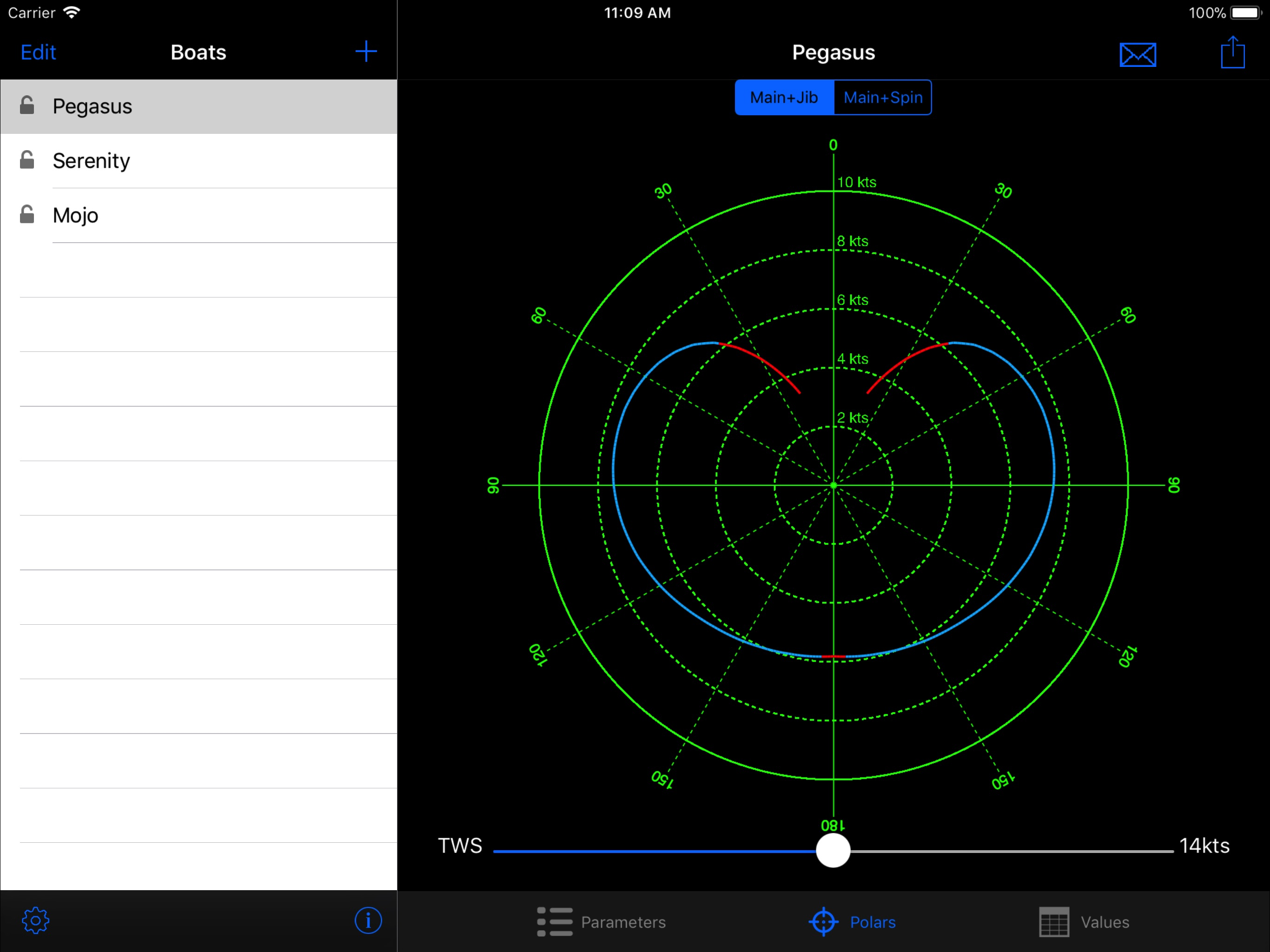This screenshot has height=952, width=1270.
Task: Toggle the lock icon next to Serenity
Action: (x=27, y=159)
